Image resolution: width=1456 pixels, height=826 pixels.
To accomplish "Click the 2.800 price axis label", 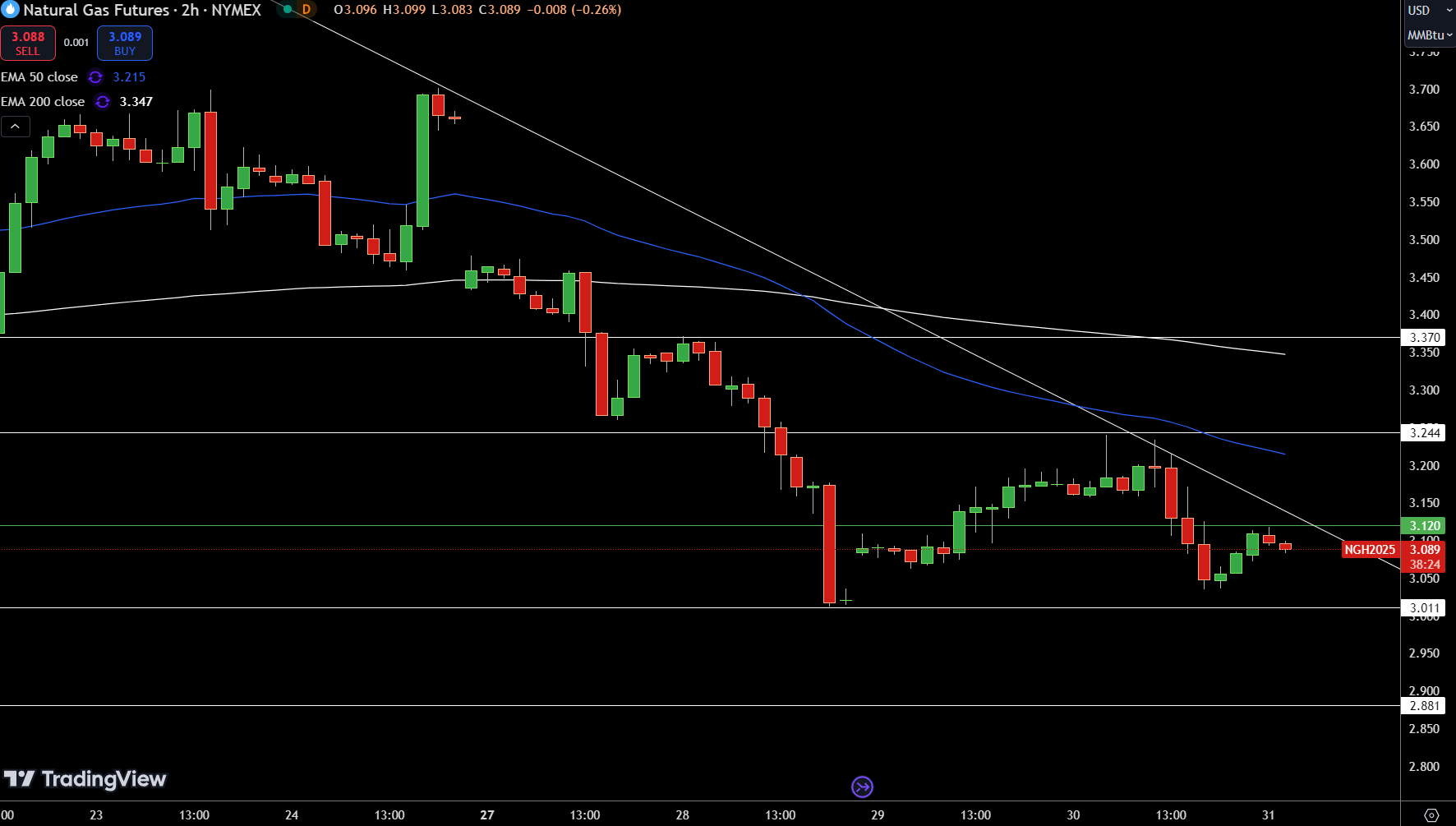I will [x=1424, y=767].
